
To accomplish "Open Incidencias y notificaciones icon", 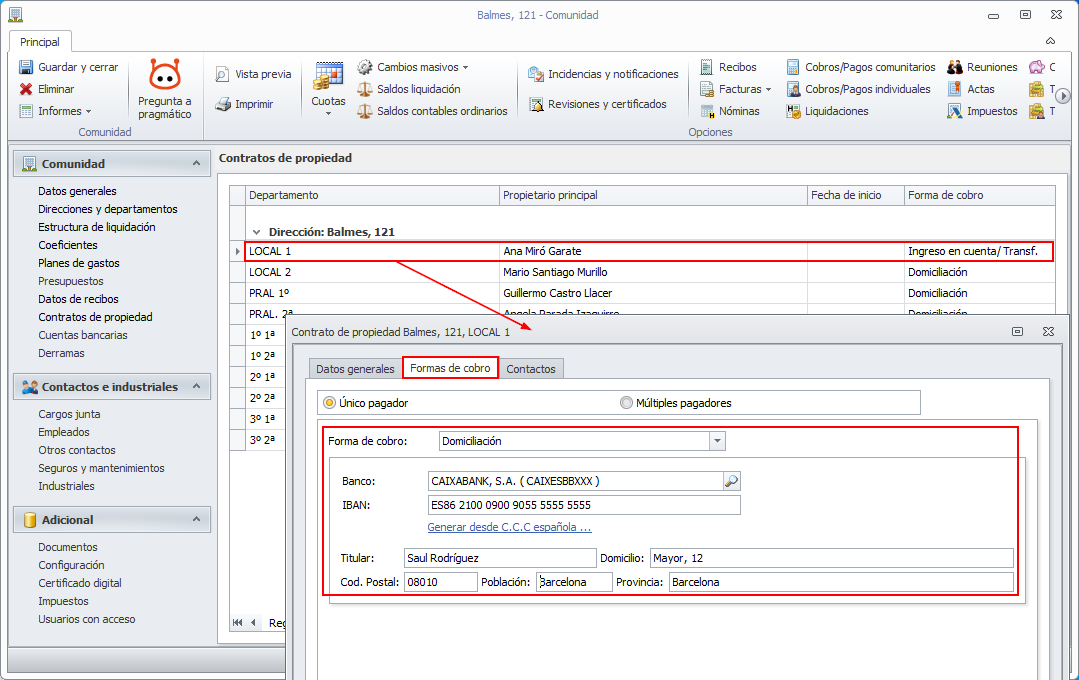I will pos(535,74).
